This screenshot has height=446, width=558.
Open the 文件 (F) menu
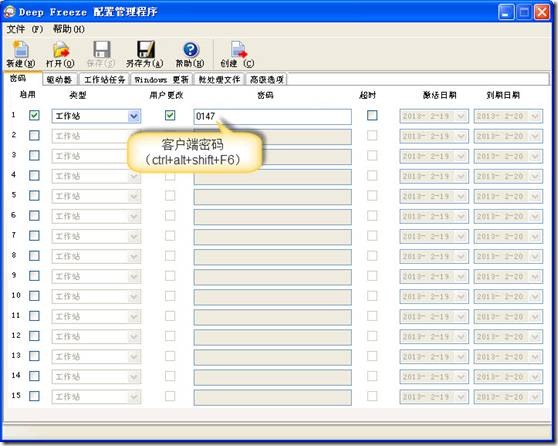point(24,29)
